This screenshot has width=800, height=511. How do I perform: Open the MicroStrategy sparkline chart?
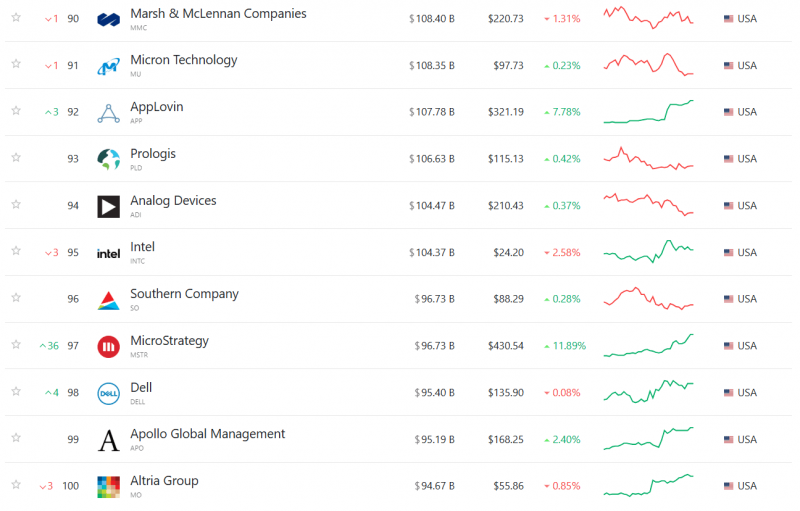point(648,345)
